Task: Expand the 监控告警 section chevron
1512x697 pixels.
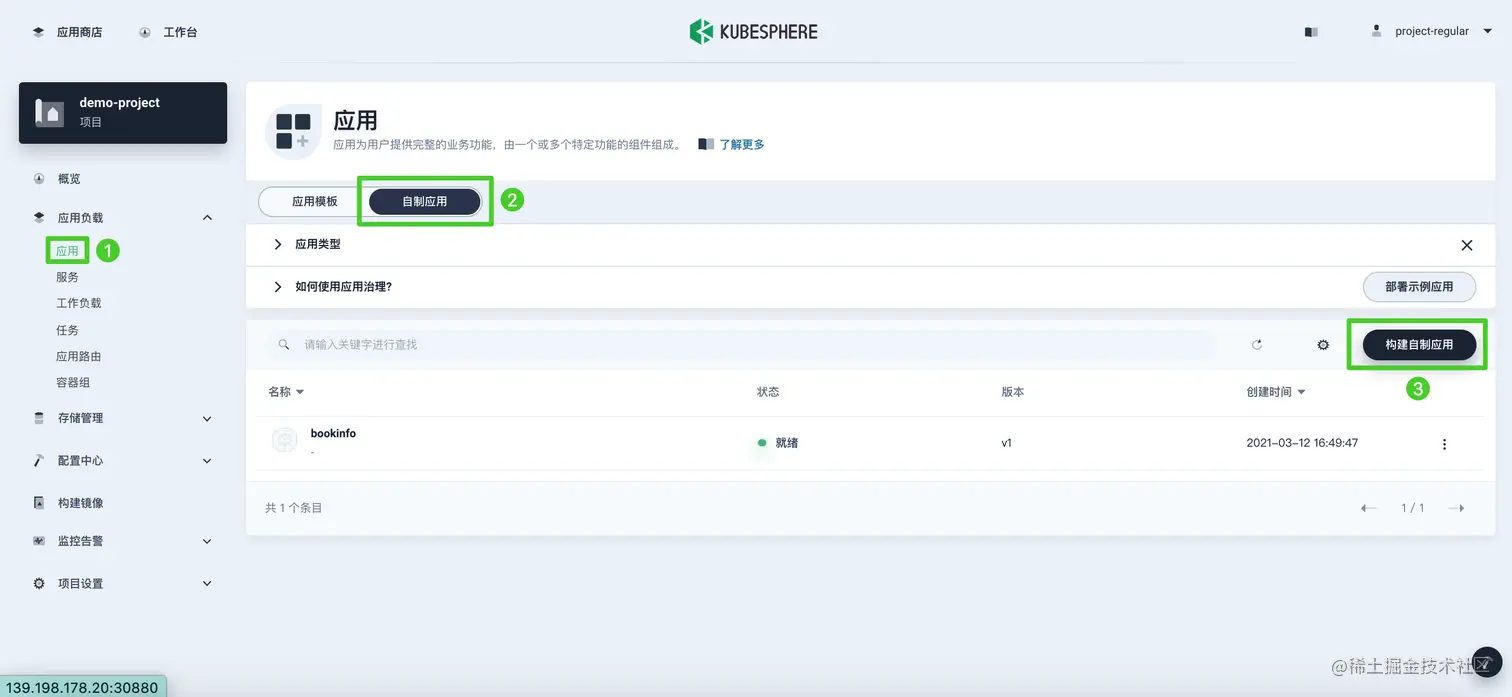Action: (x=207, y=541)
